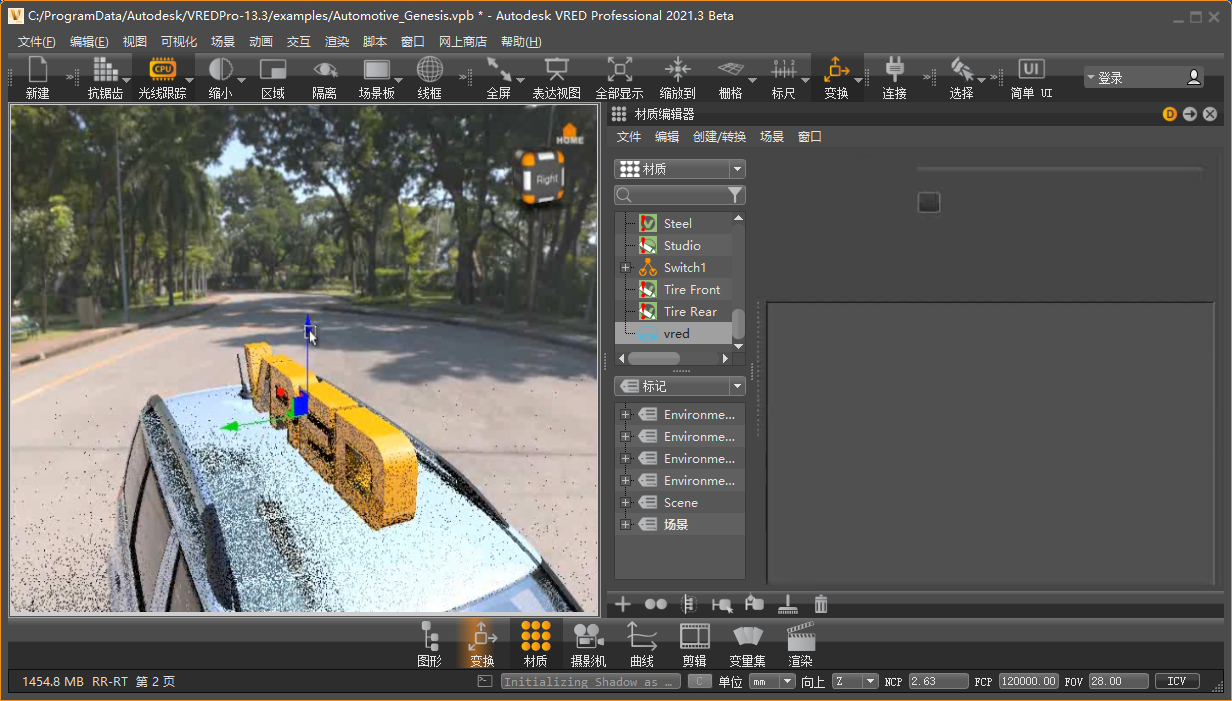Viewport: 1232px width, 701px height.
Task: Click the NCP value field
Action: pyautogui.click(x=938, y=681)
